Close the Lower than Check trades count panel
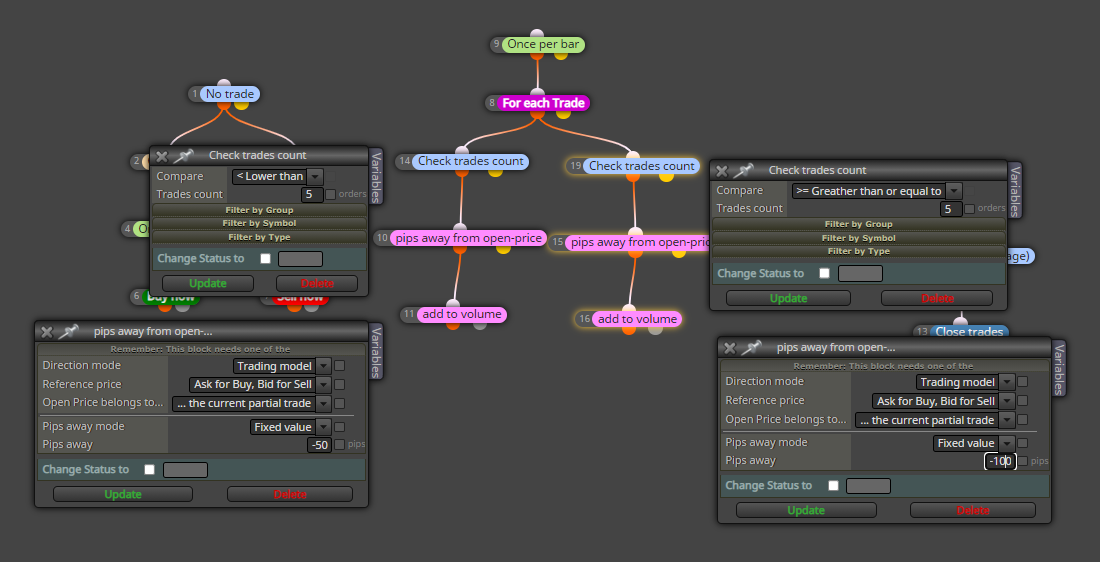 point(162,156)
